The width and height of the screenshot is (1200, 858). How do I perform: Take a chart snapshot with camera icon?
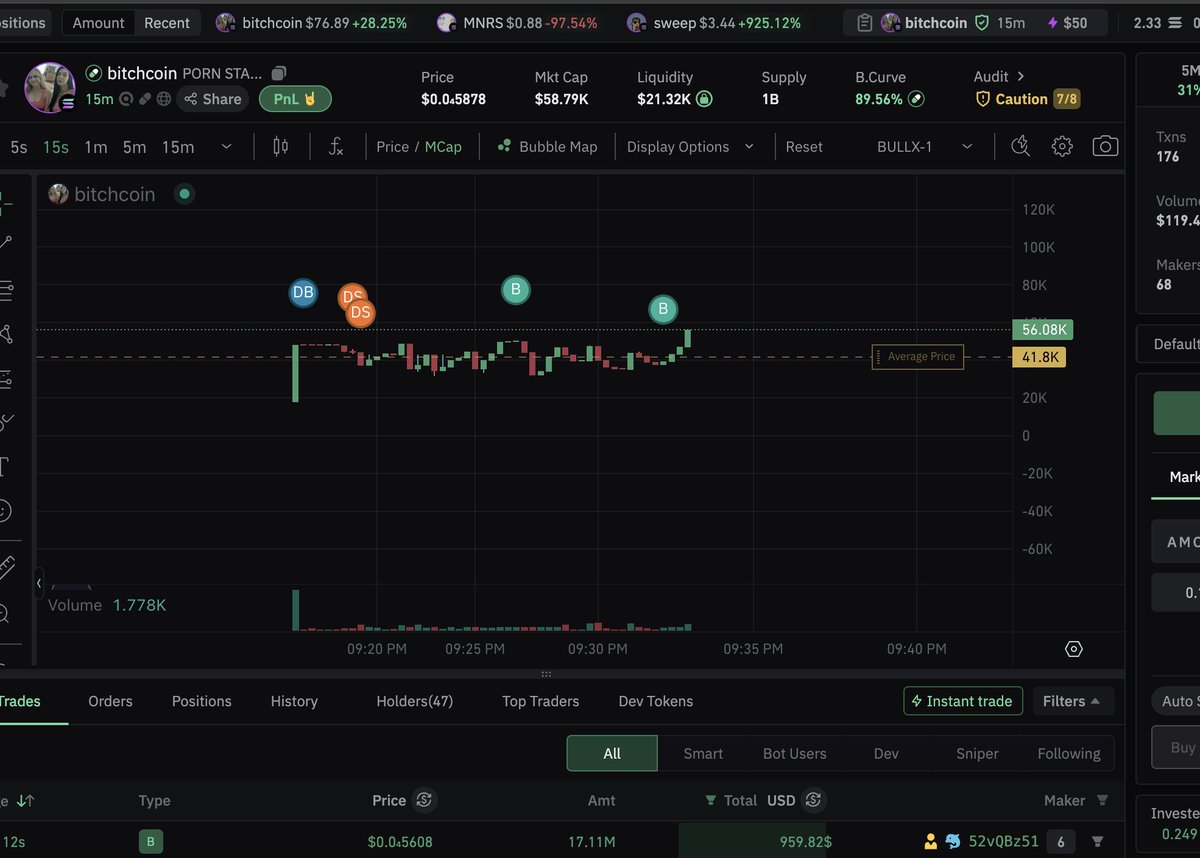pyautogui.click(x=1105, y=147)
